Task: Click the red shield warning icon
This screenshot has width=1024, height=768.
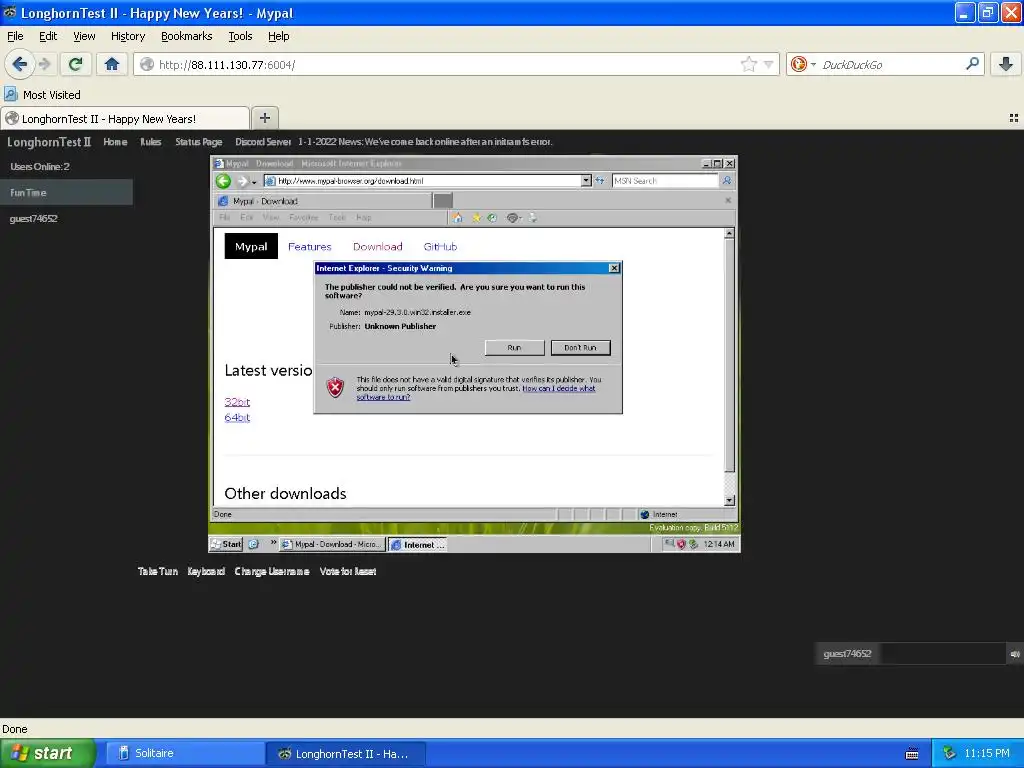Action: [336, 387]
